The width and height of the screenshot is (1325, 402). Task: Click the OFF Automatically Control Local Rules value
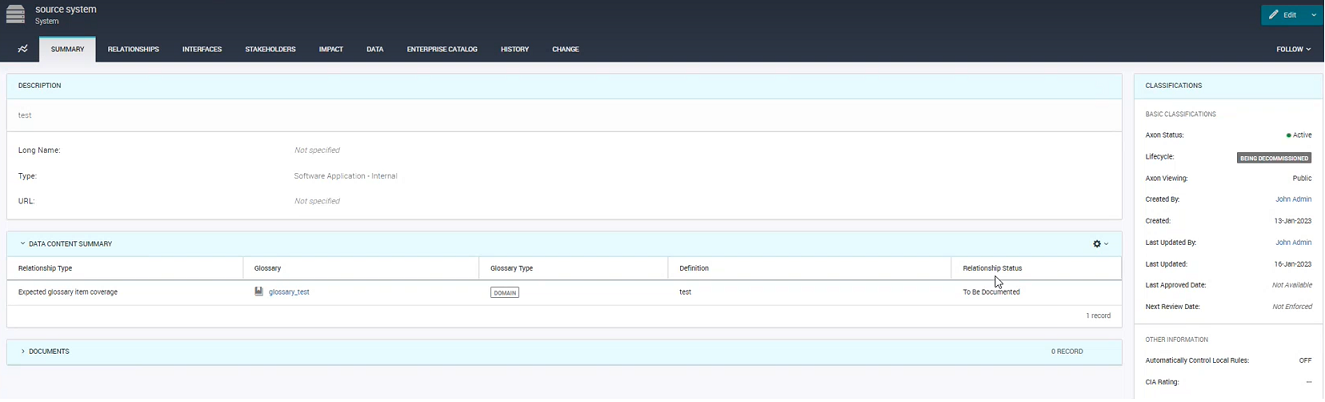(1305, 360)
